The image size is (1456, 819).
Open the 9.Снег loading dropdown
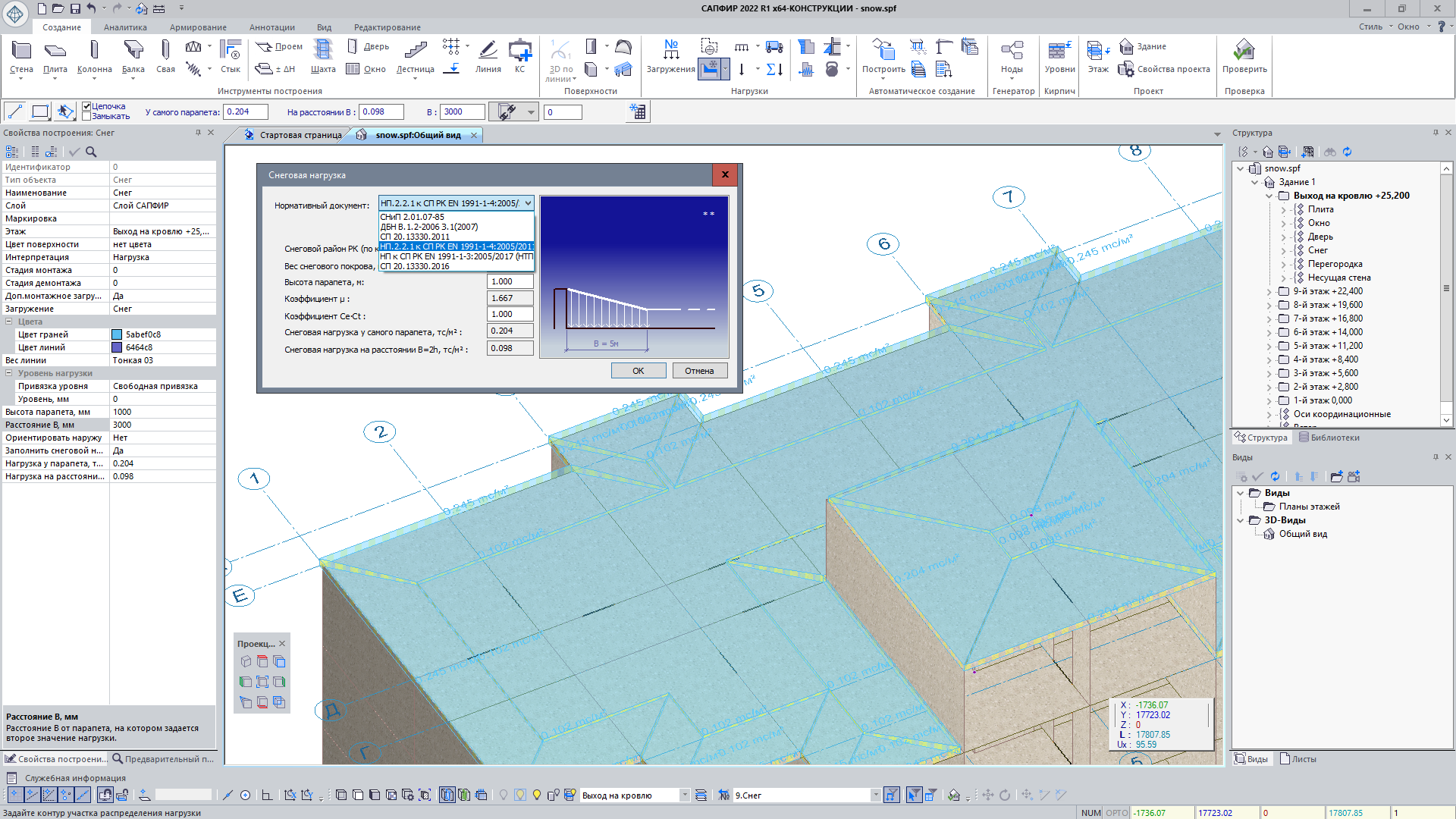coord(876,795)
